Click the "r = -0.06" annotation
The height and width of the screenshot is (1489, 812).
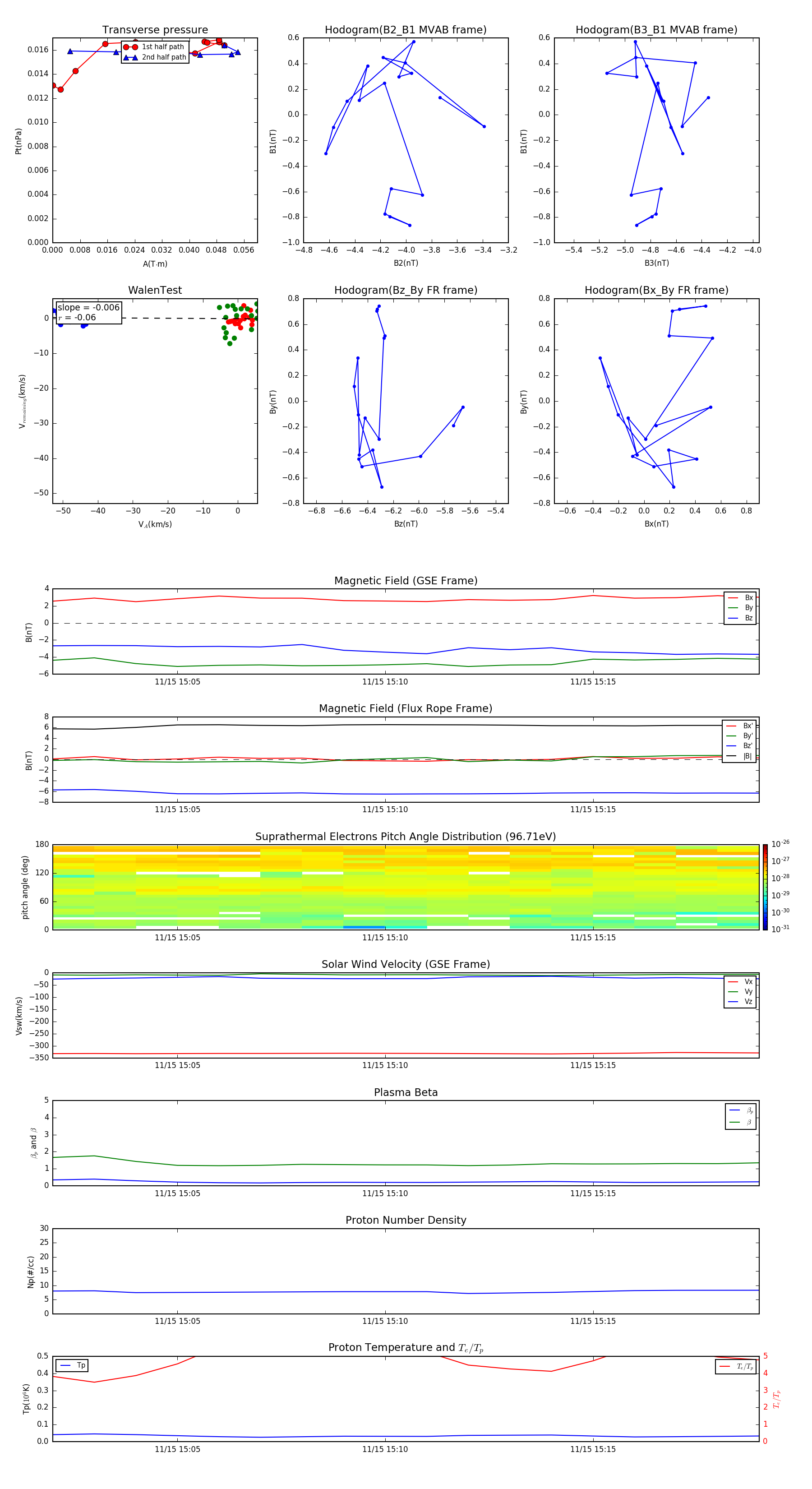(x=77, y=317)
